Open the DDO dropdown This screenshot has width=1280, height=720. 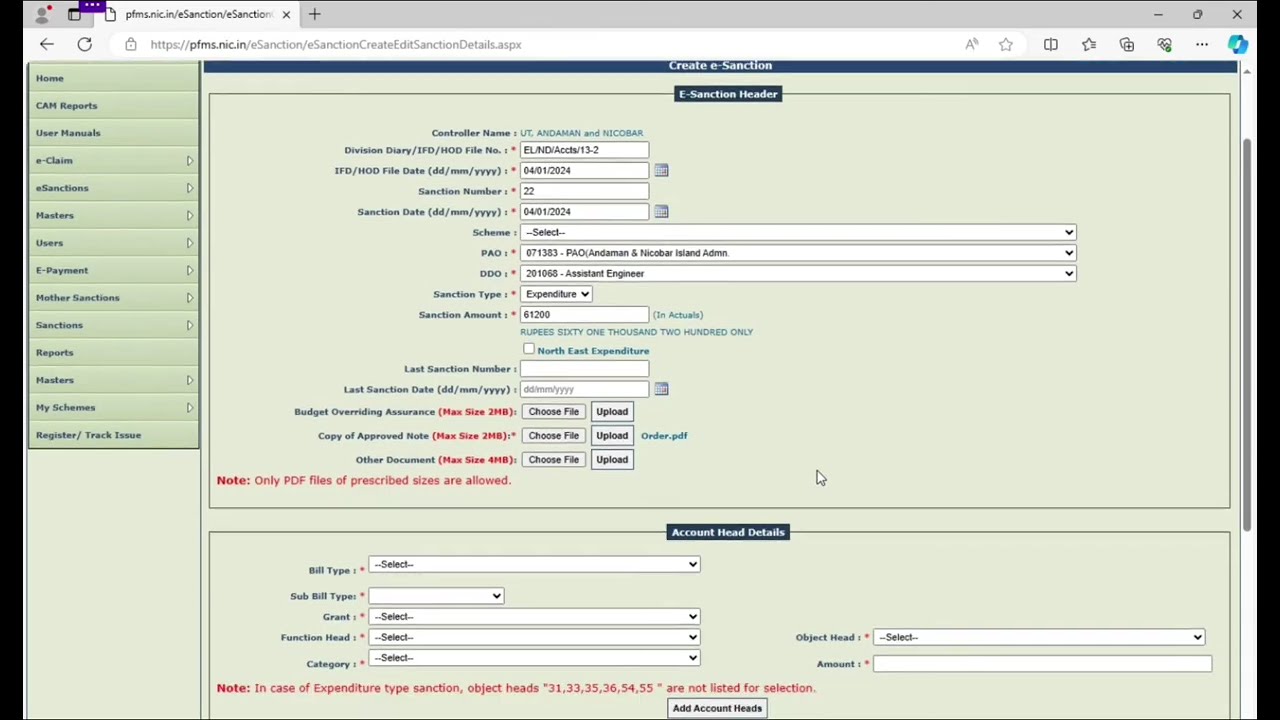[x=798, y=273]
